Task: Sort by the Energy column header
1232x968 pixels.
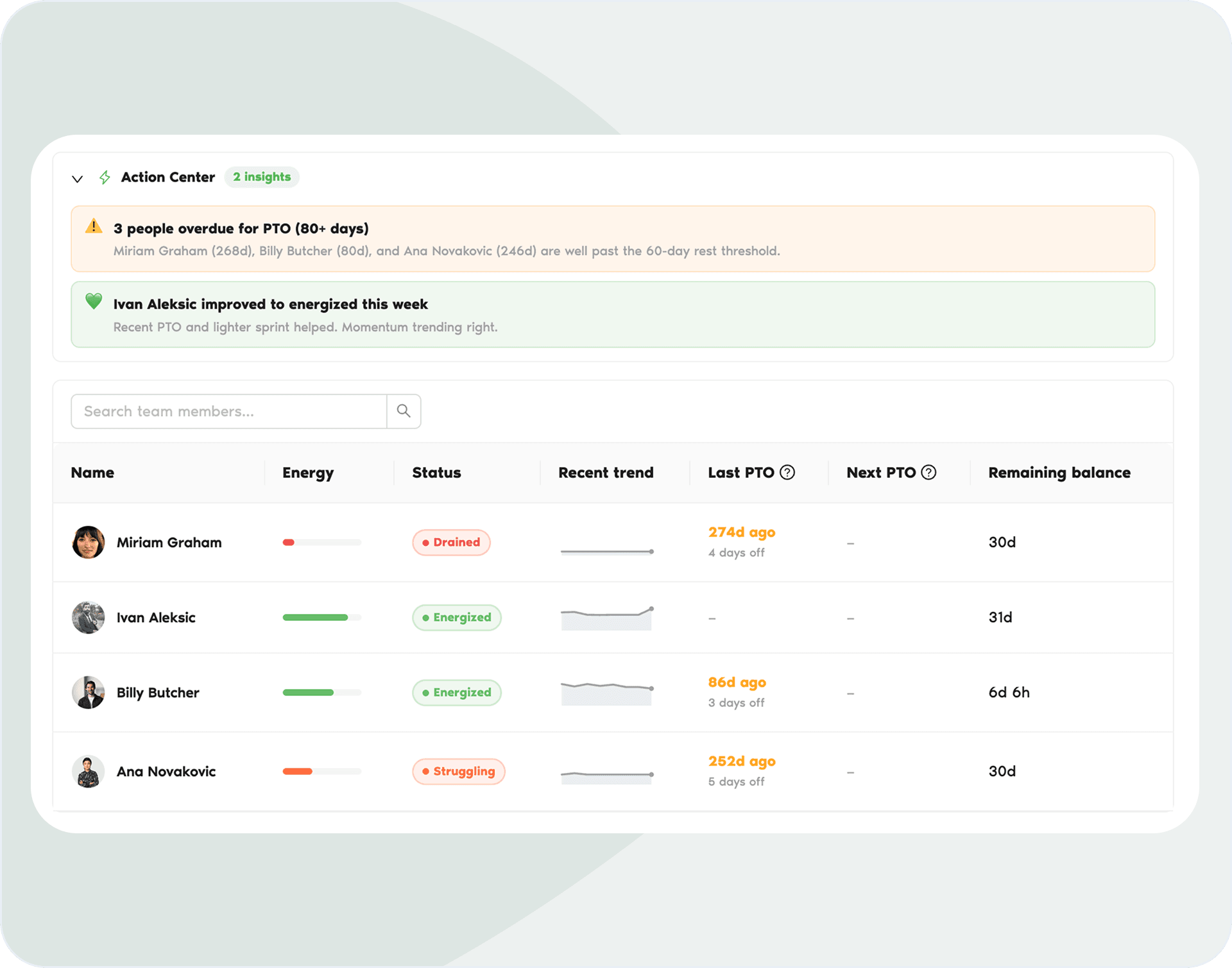Action: point(308,473)
